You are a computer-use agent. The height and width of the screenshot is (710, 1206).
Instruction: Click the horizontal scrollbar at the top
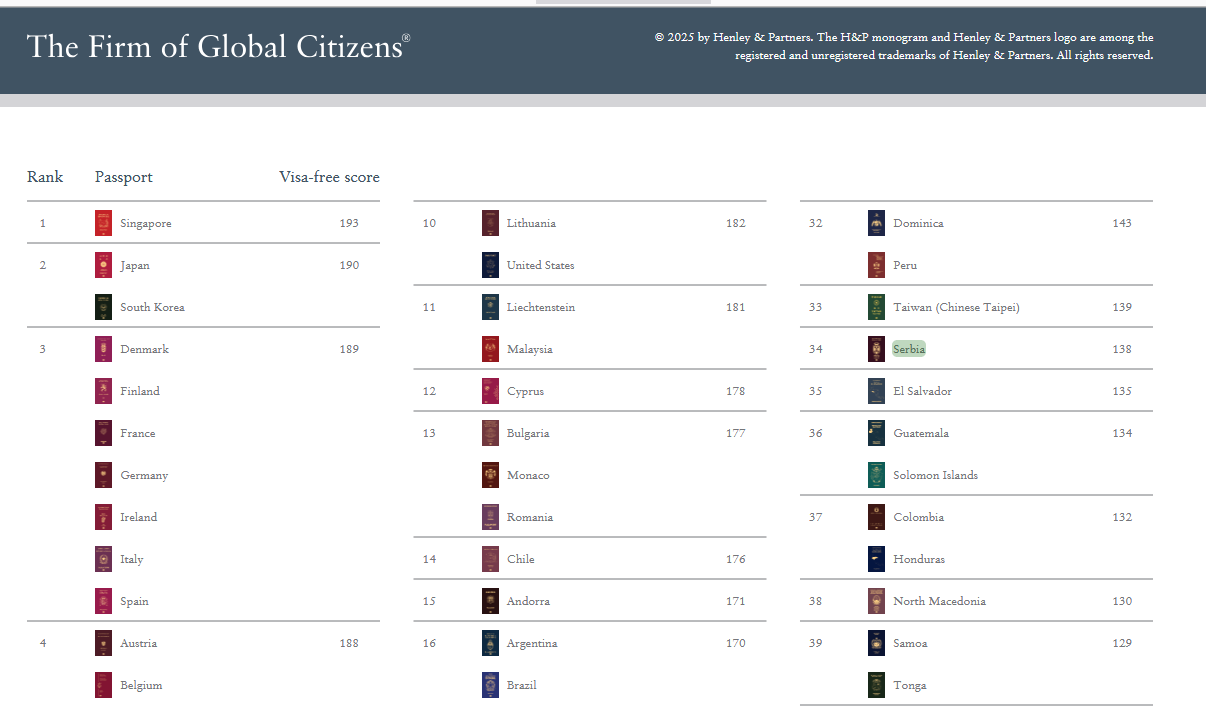pos(623,2)
